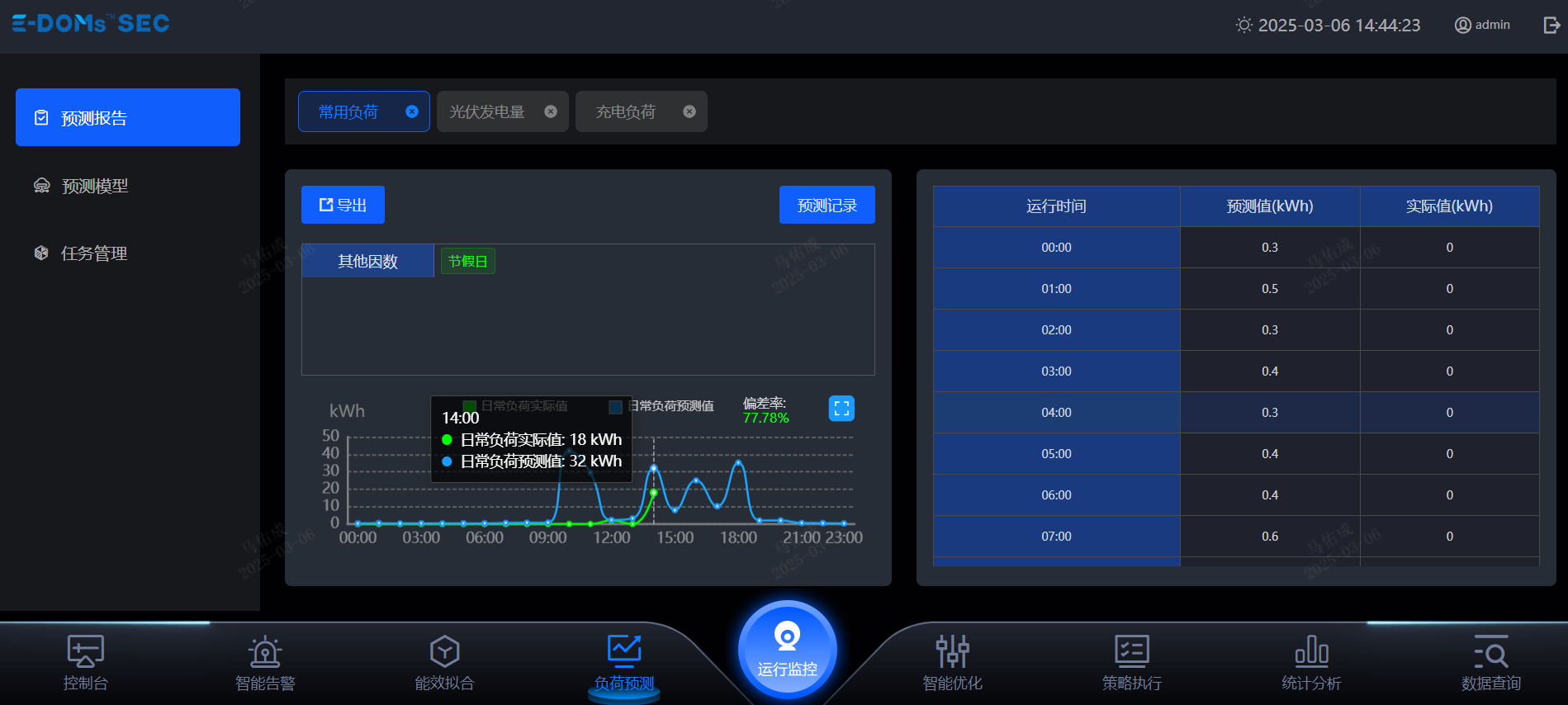Select the 05:00 table row time
1568x705 pixels.
tap(1056, 454)
